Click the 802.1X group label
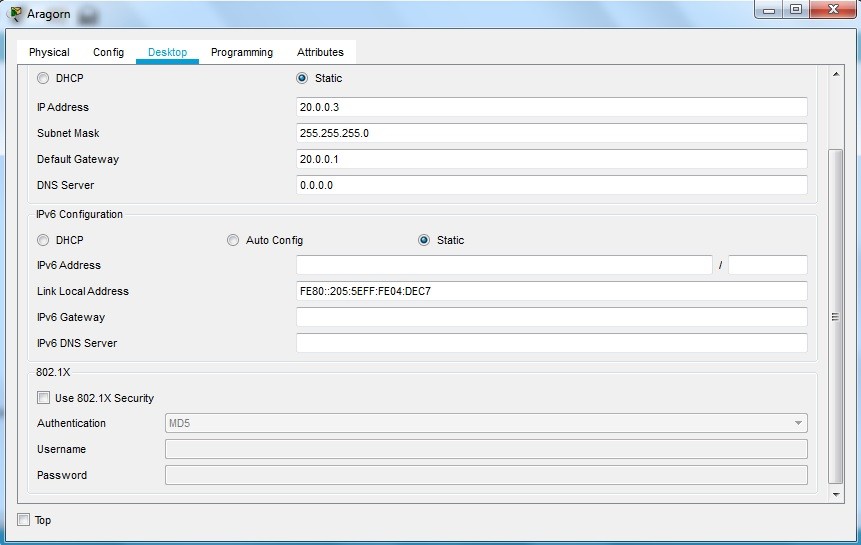The height and width of the screenshot is (545, 861). coord(53,372)
